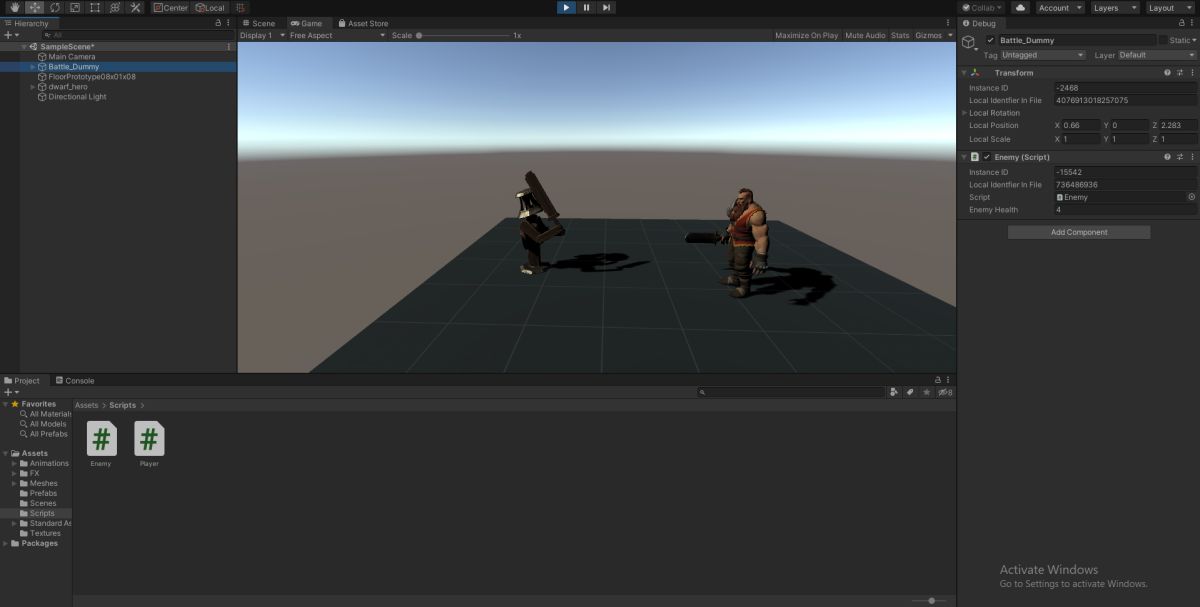Stop play mode with Play button
The width and height of the screenshot is (1200, 607).
(x=566, y=7)
